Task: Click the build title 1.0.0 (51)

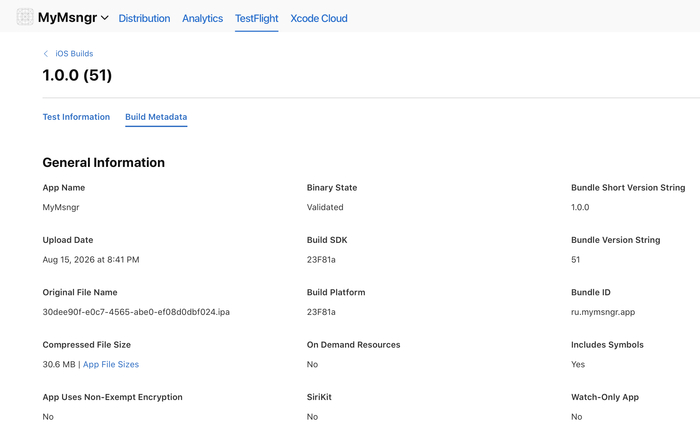Action: (77, 75)
